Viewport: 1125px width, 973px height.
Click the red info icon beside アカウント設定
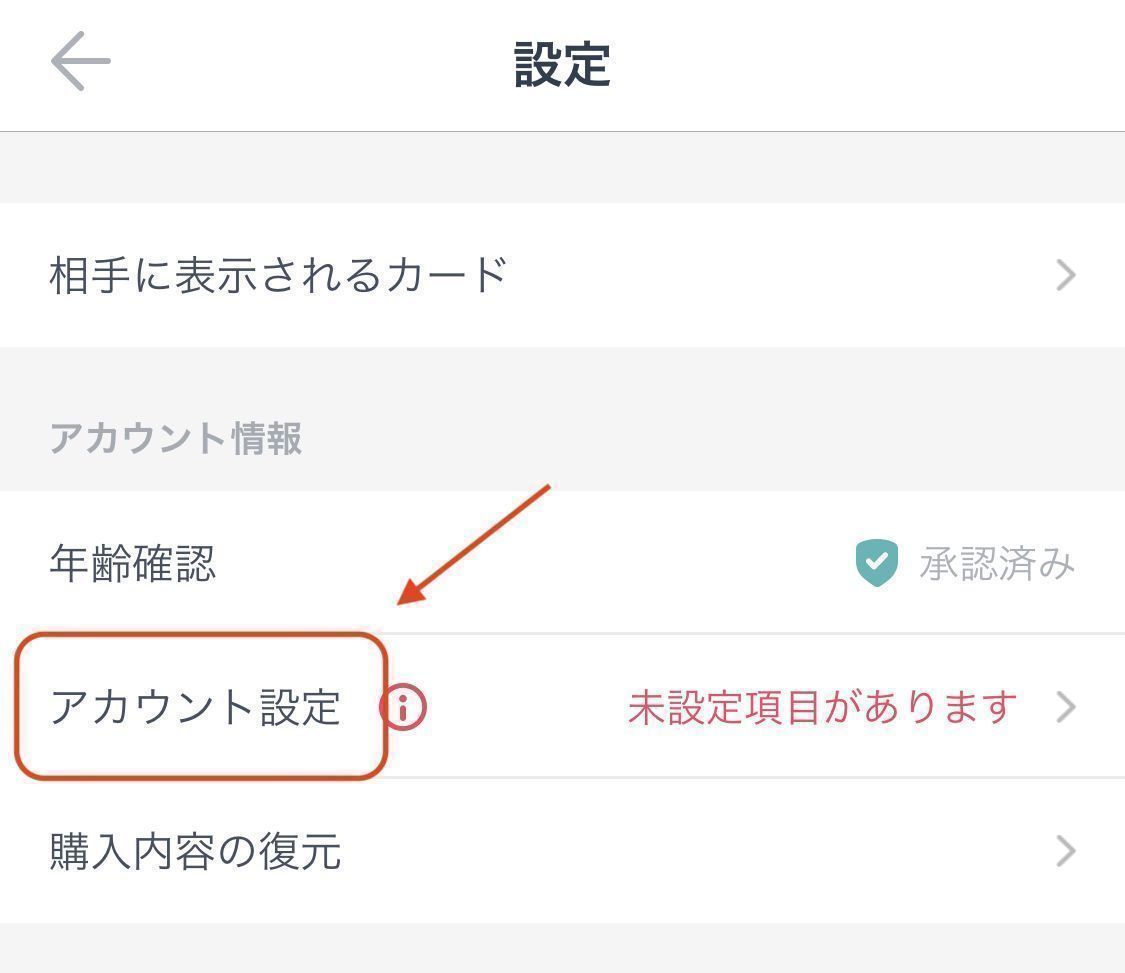403,708
